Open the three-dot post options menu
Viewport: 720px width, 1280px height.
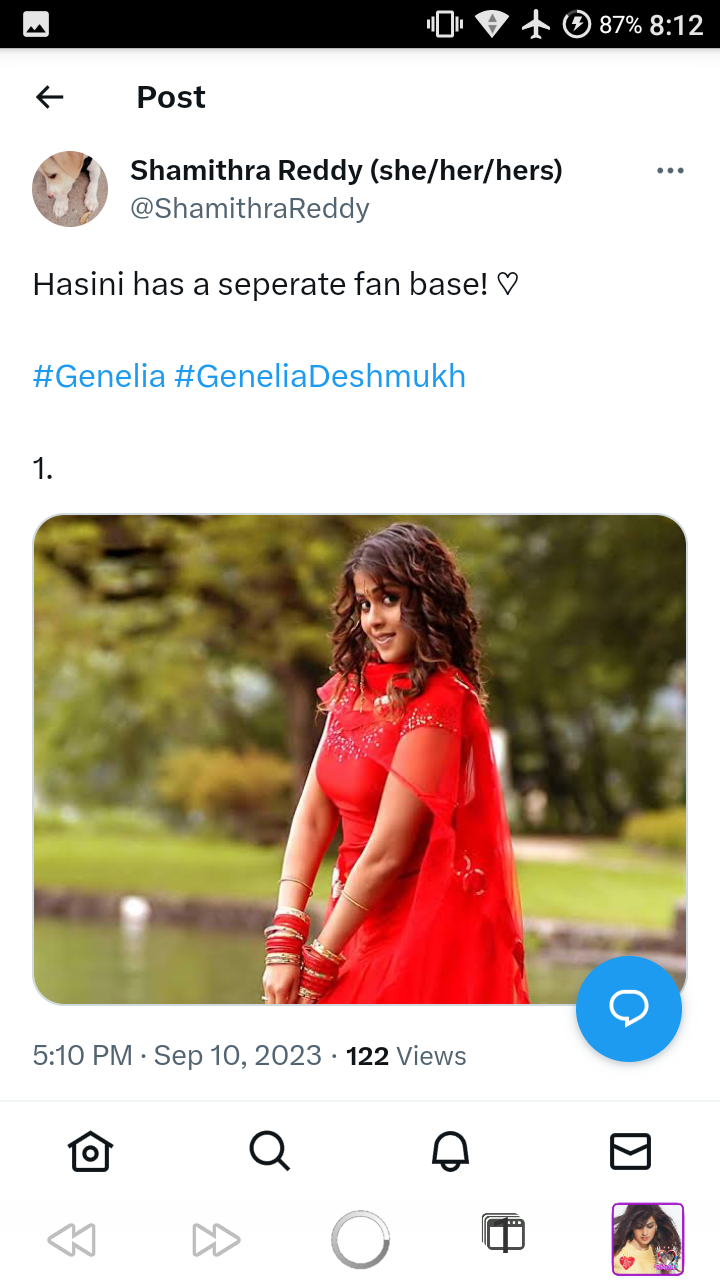pos(670,171)
